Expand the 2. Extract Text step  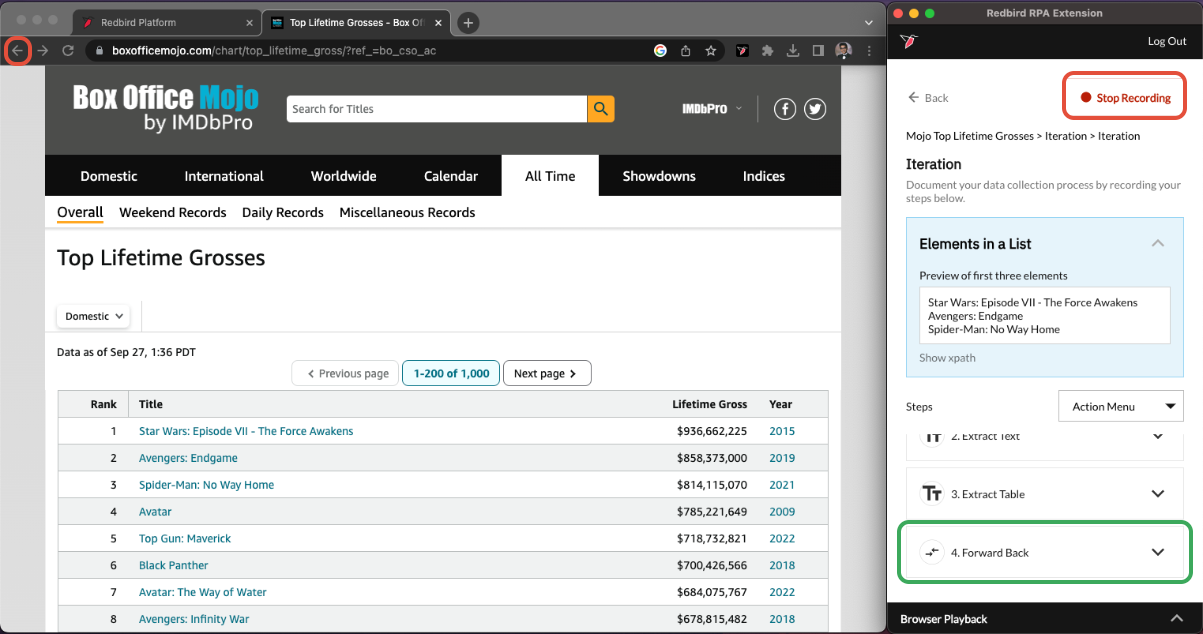pos(1158,436)
